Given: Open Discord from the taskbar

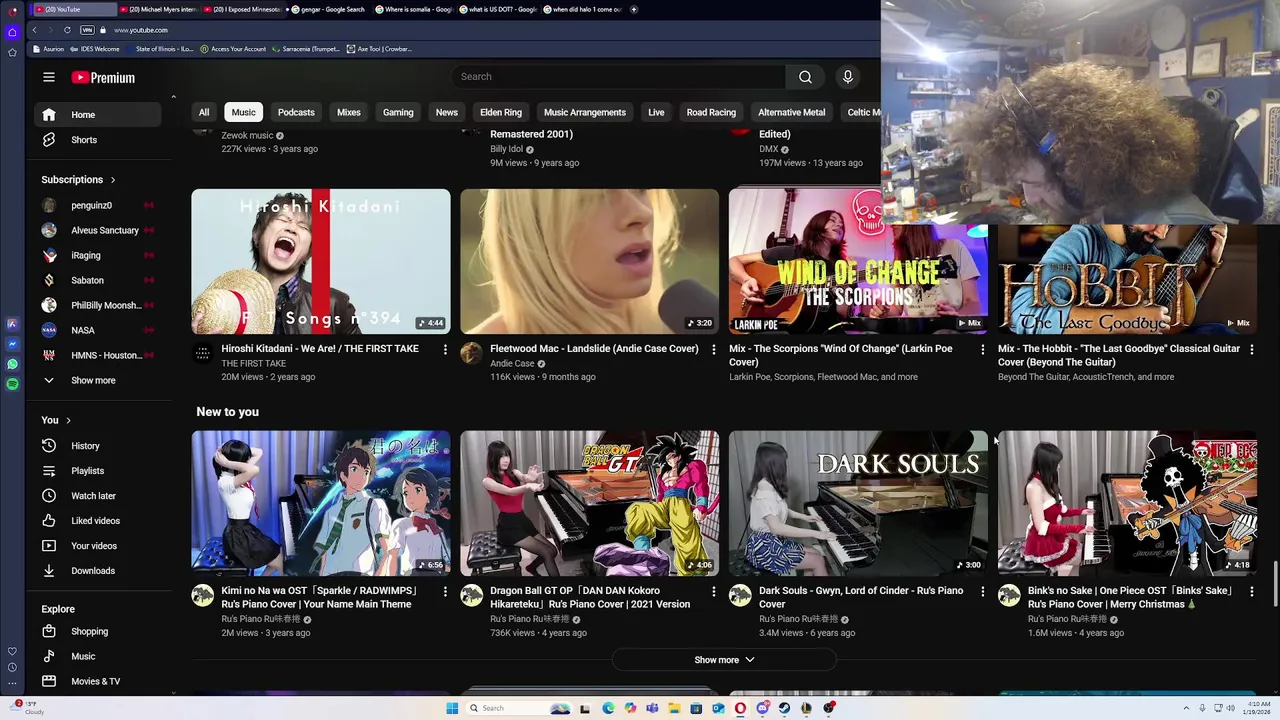Looking at the screenshot, I should pyautogui.click(x=762, y=708).
